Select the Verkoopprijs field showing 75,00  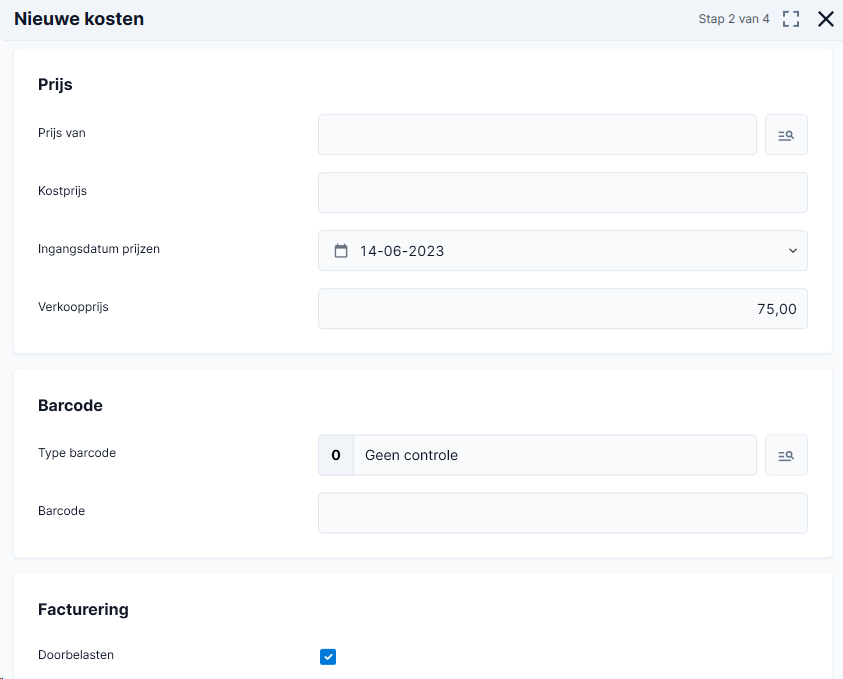(562, 309)
